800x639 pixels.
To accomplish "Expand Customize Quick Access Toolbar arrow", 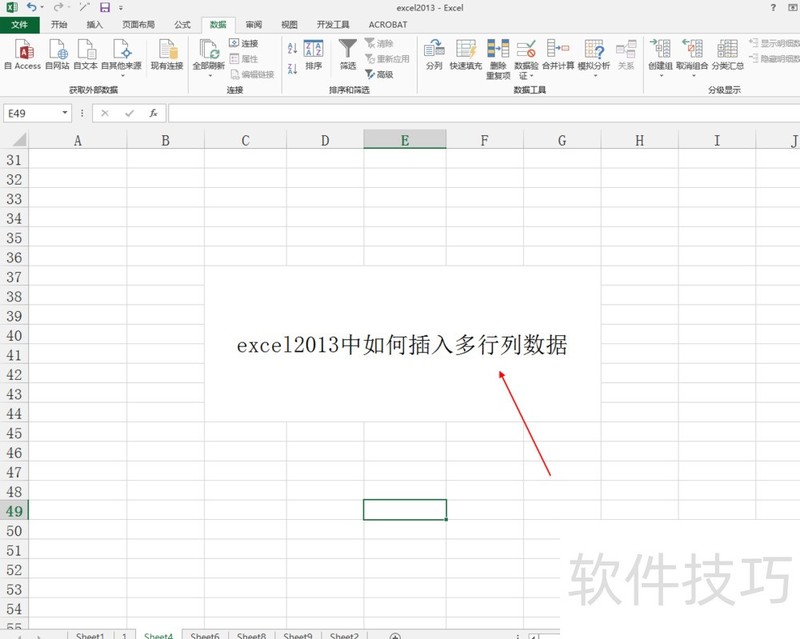I will tap(121, 8).
